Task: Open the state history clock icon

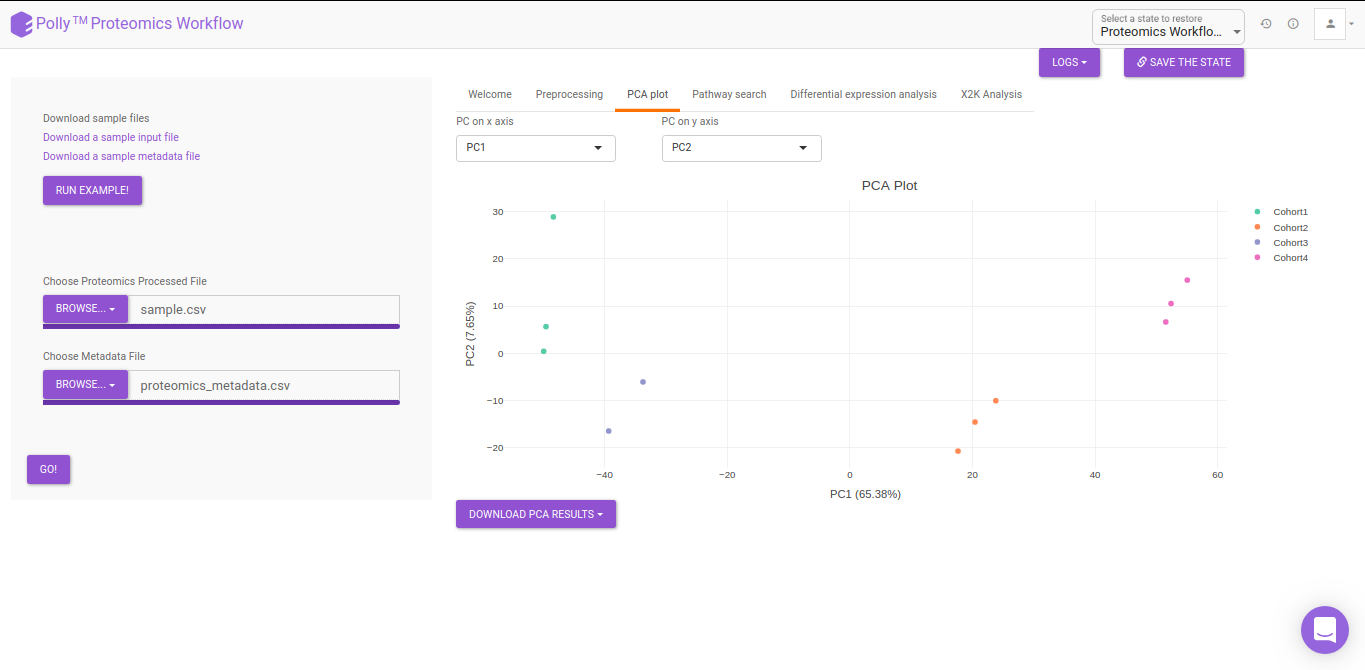Action: tap(1266, 24)
